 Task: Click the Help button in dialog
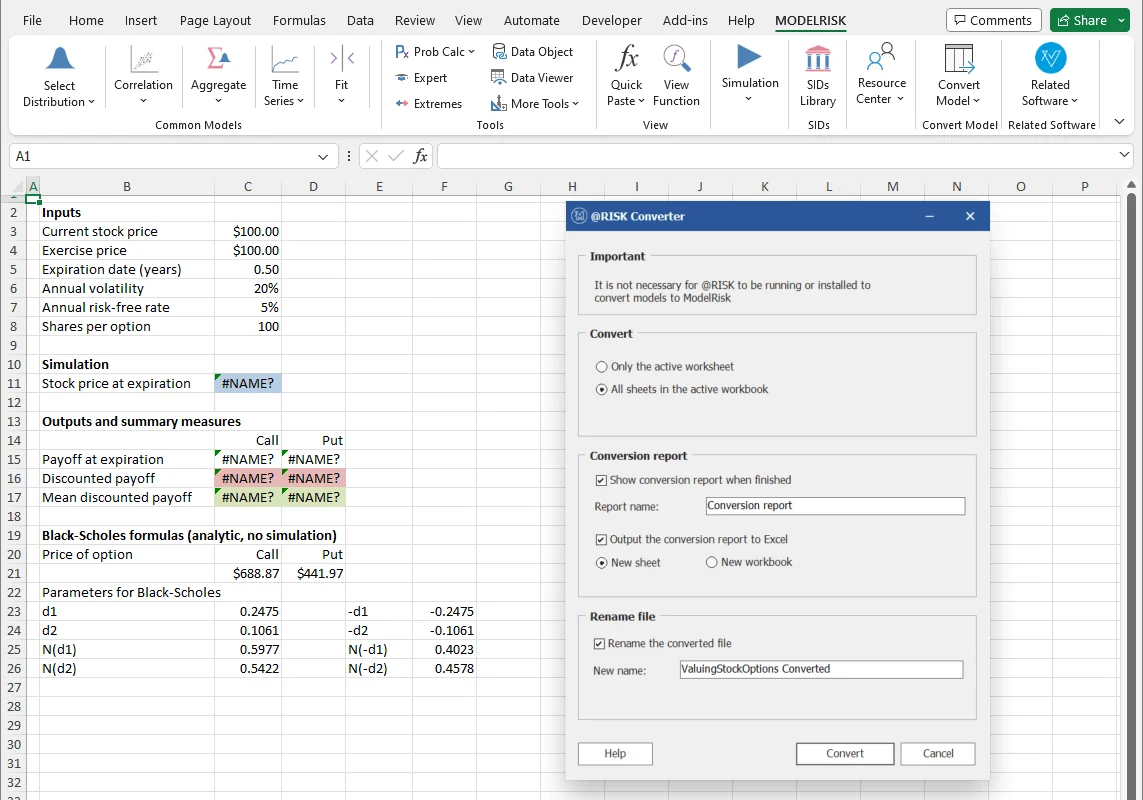click(615, 754)
